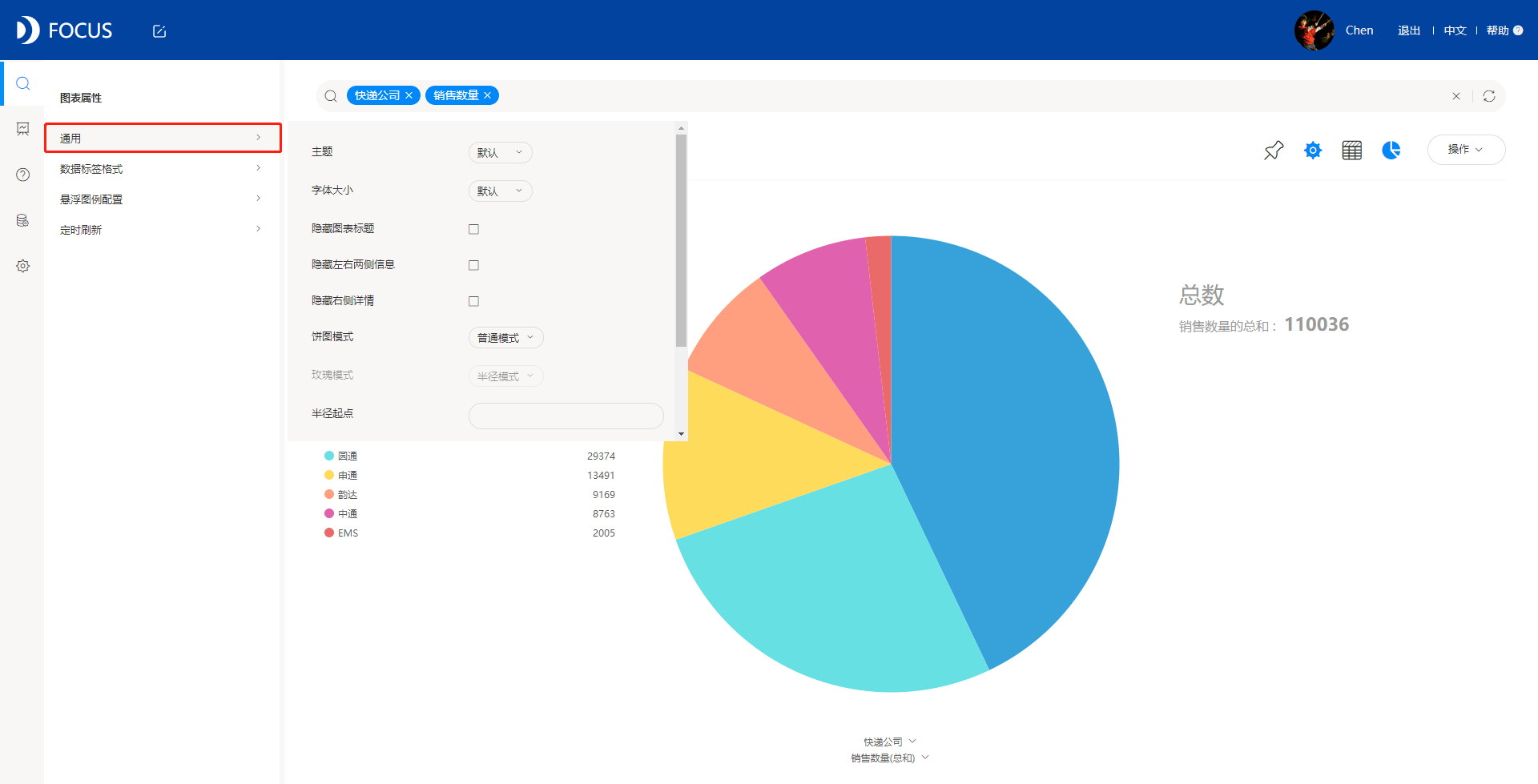Click the 退出 logout link
The image size is (1538, 784).
[1408, 30]
